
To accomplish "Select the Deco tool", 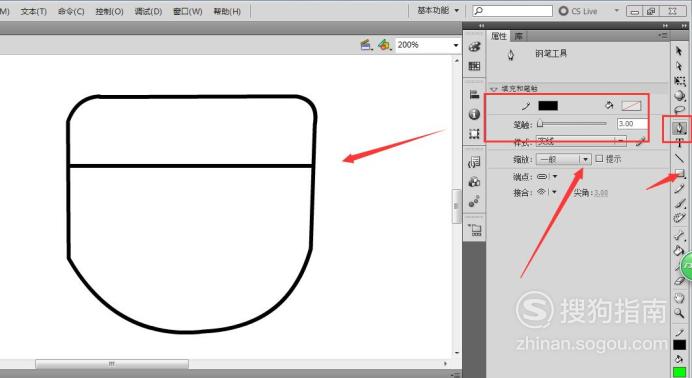I will [x=679, y=217].
